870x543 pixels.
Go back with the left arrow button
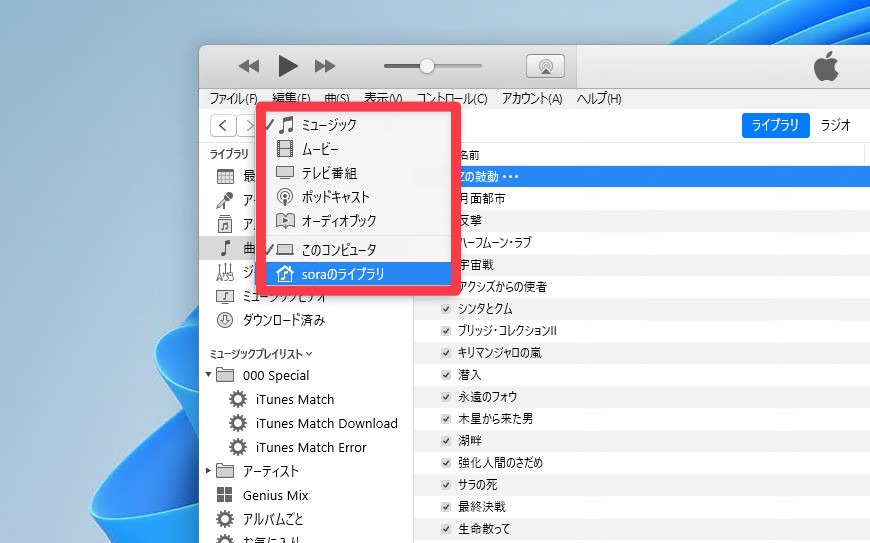click(x=223, y=125)
